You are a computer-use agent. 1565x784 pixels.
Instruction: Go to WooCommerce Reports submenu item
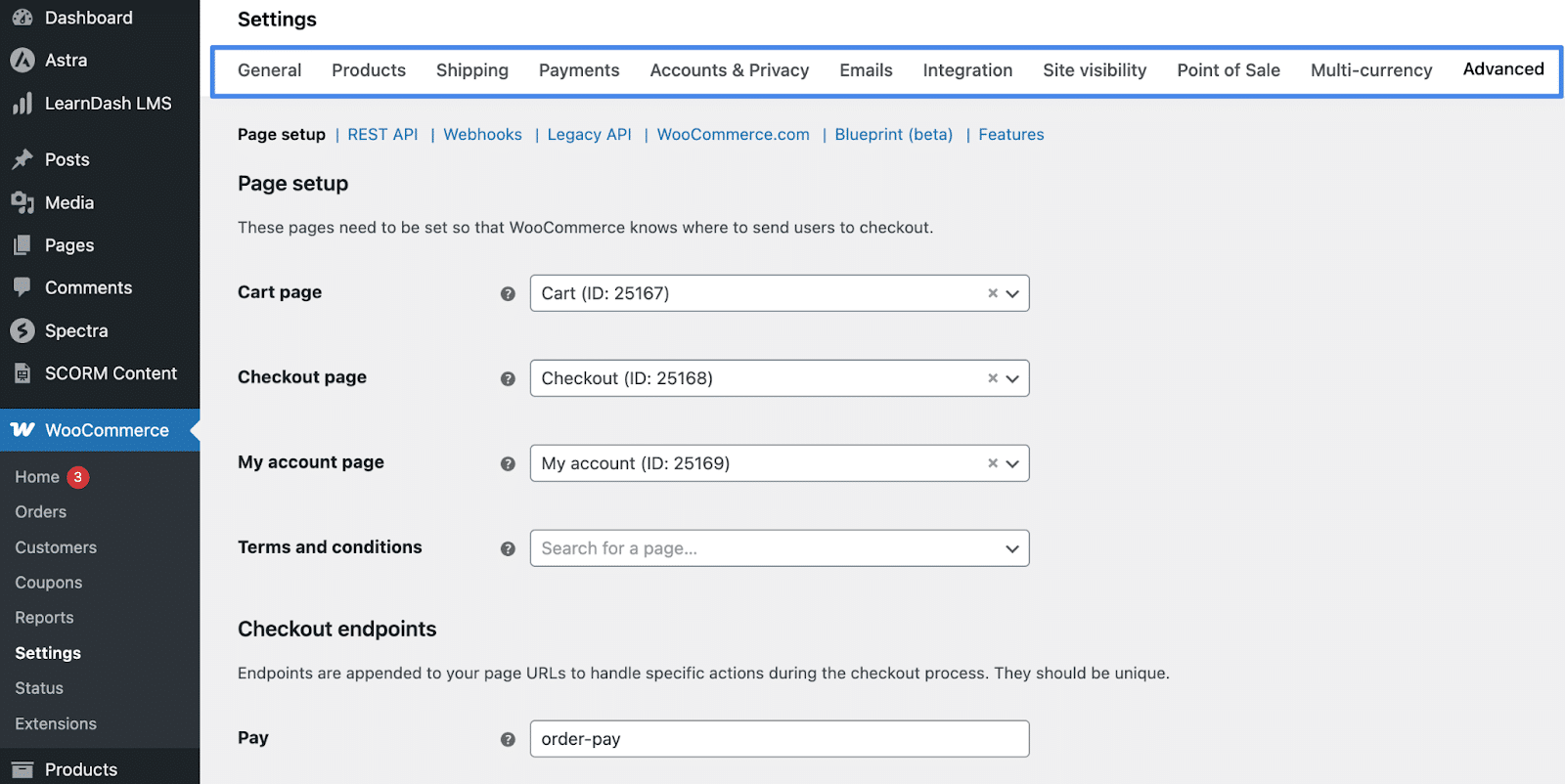click(x=44, y=618)
